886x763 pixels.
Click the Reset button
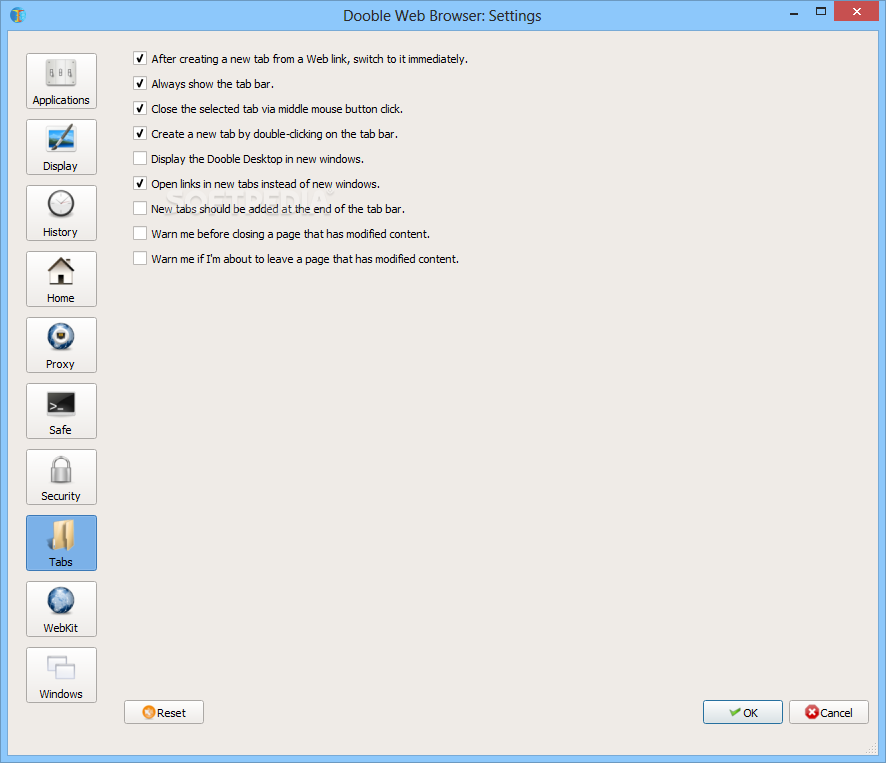pos(164,713)
